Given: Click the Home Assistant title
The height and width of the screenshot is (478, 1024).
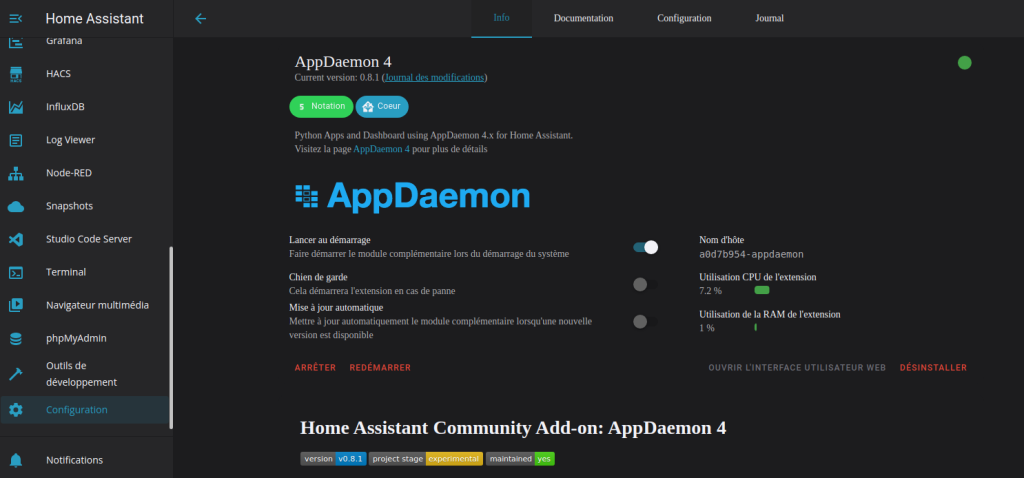Looking at the screenshot, I should point(95,19).
